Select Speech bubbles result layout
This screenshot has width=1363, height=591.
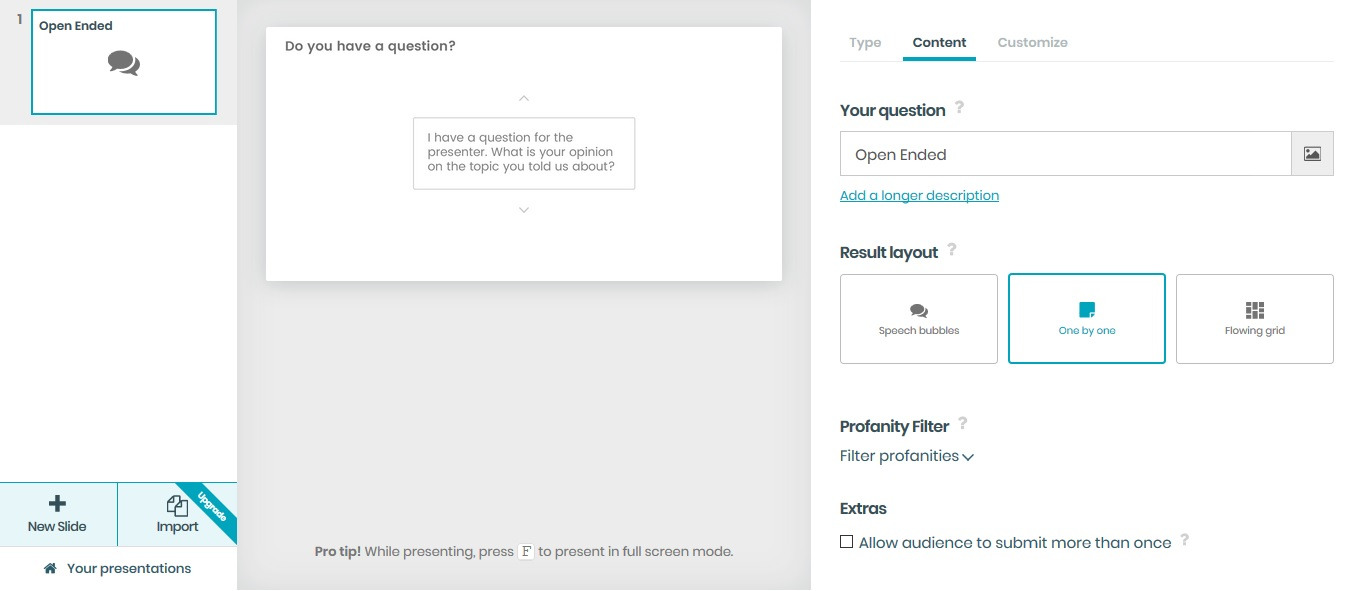pos(918,319)
